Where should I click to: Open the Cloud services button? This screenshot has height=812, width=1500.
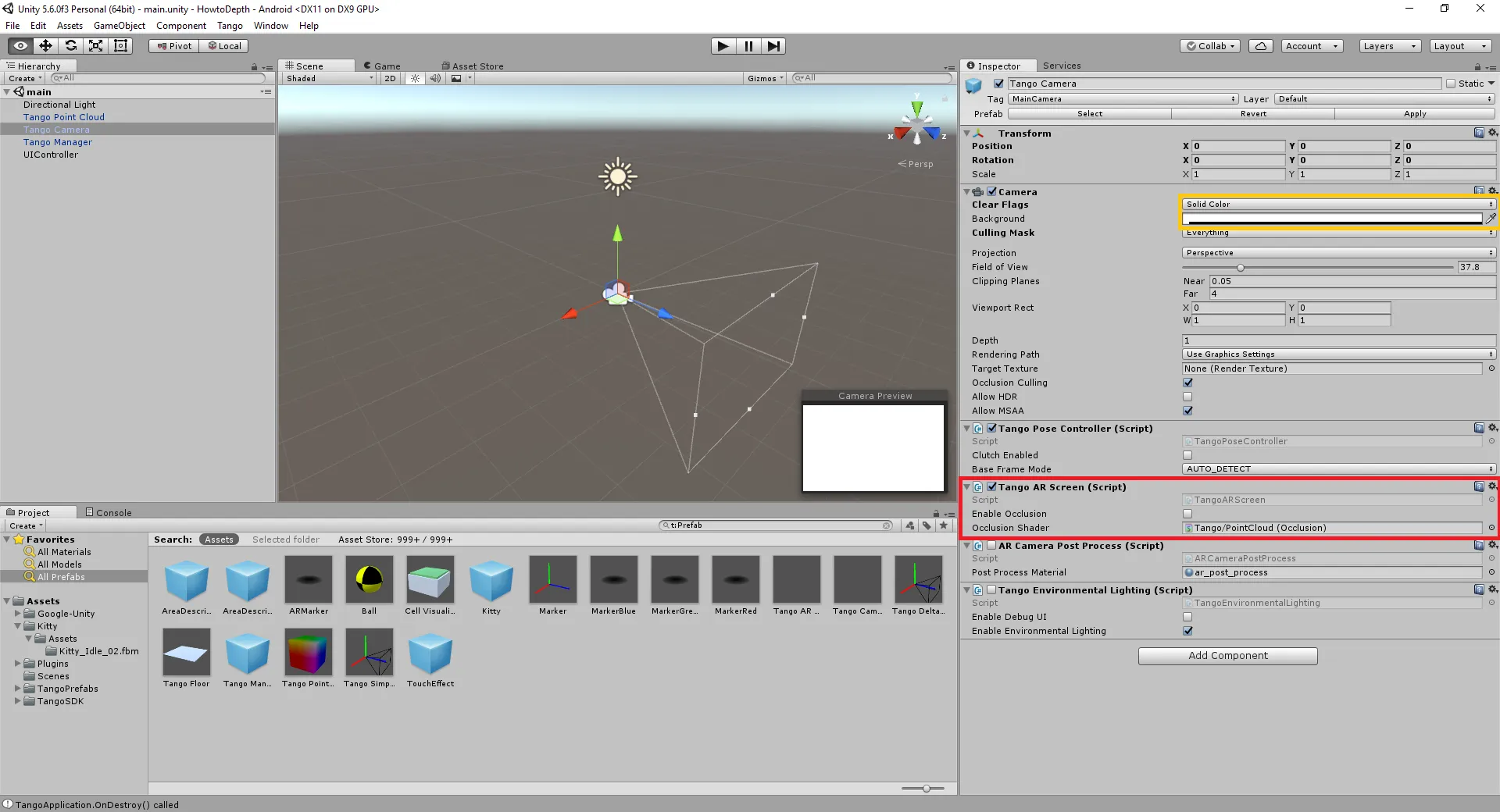click(x=1261, y=46)
